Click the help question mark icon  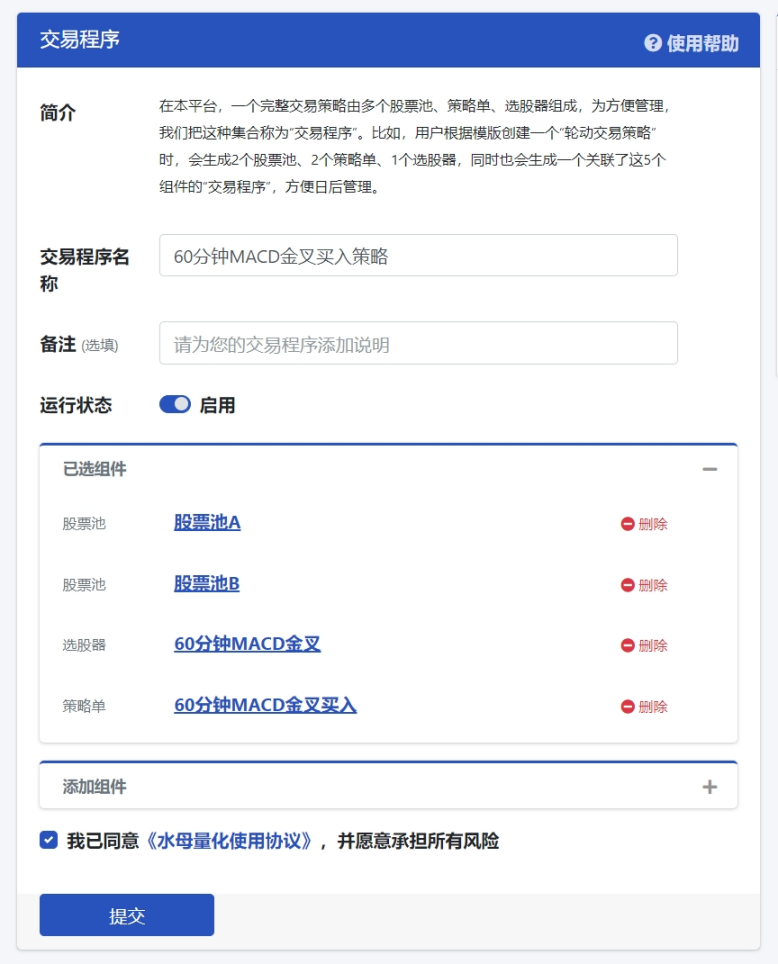point(653,43)
